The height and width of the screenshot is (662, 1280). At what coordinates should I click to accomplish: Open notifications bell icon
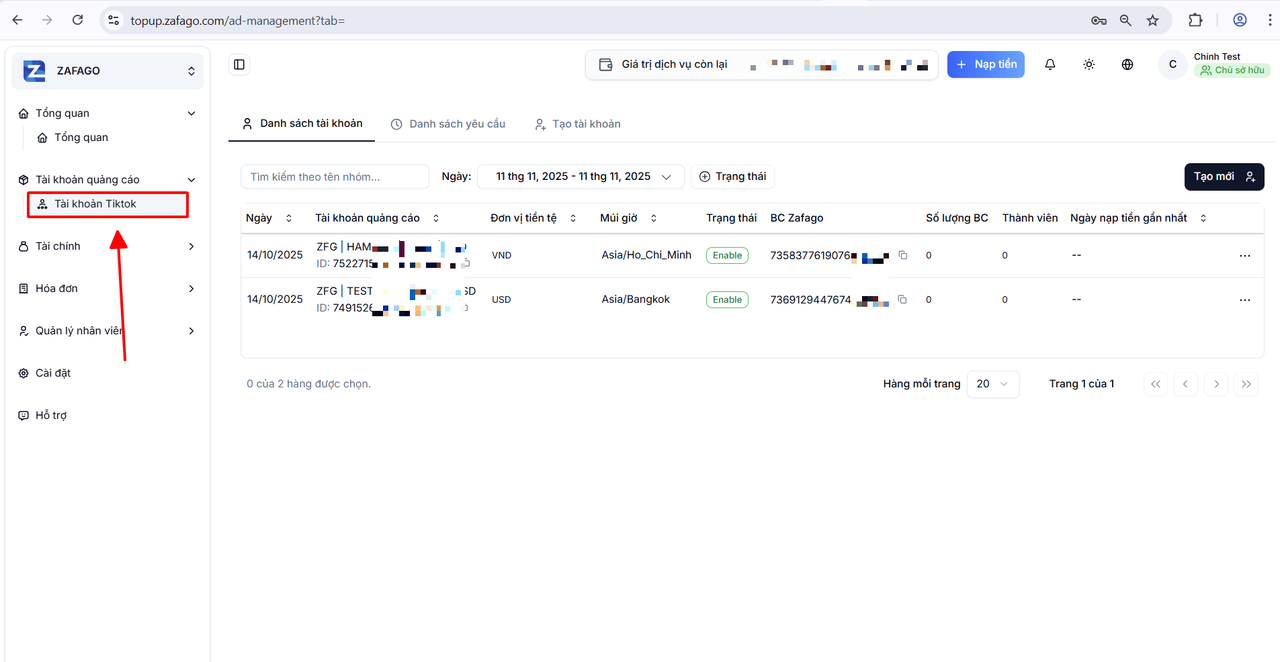point(1050,64)
